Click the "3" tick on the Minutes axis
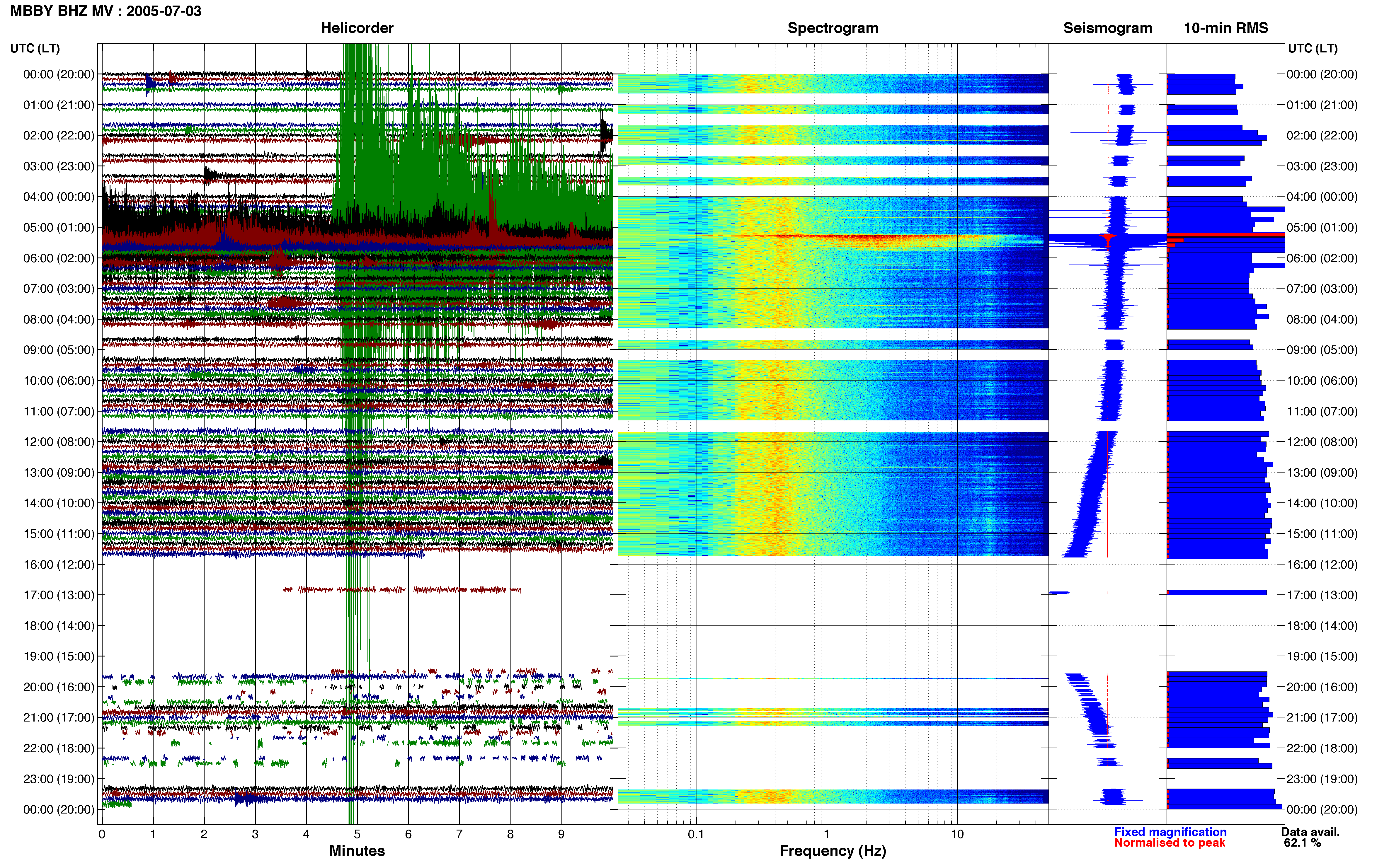This screenshot has width=1389, height=868. [255, 834]
